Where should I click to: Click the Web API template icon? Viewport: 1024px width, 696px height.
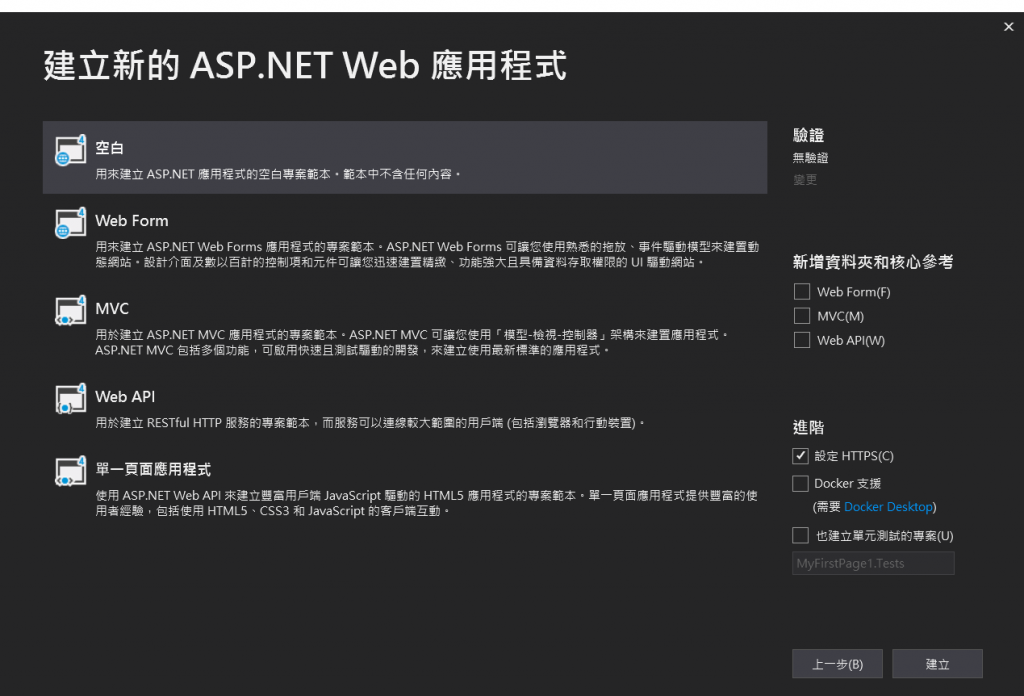click(71, 399)
